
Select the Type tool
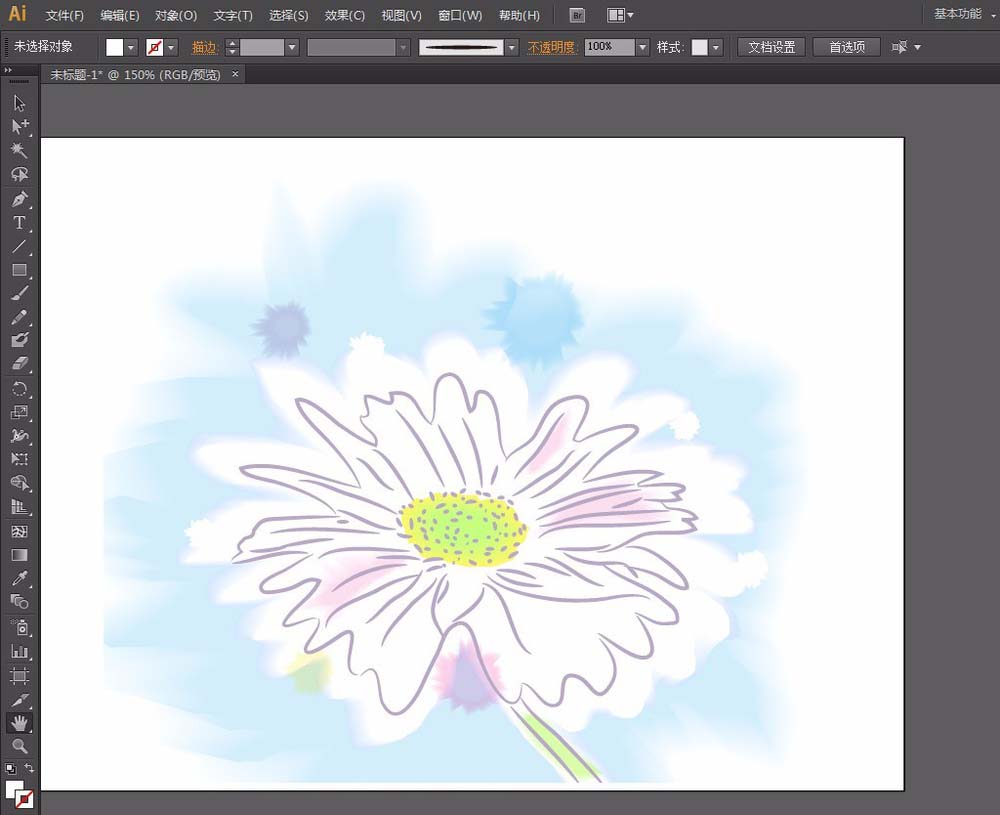(19, 223)
